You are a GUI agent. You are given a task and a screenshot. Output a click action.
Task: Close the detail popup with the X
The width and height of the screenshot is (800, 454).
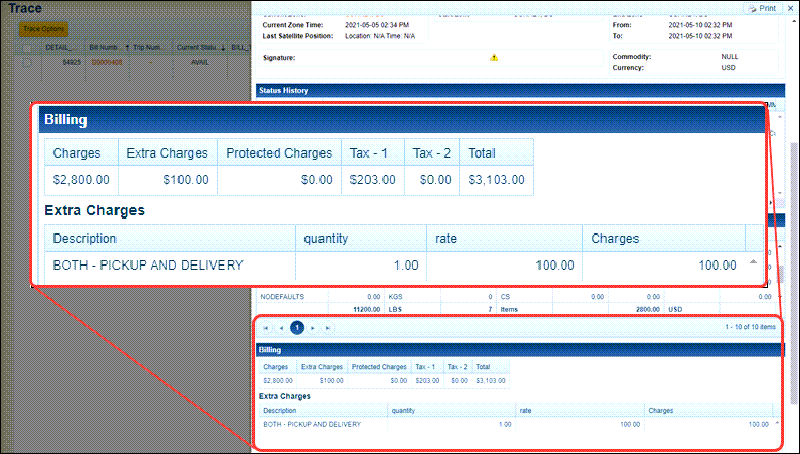[790, 8]
